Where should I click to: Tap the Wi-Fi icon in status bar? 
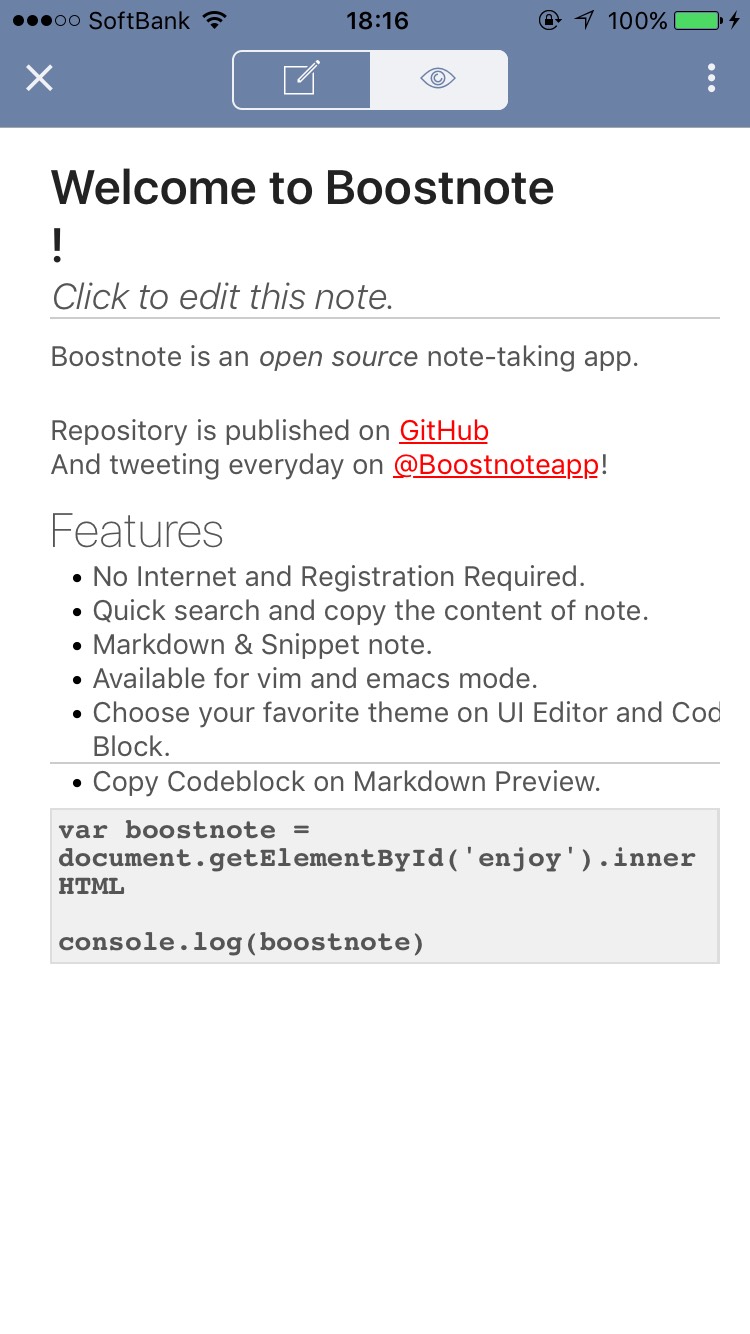[x=214, y=20]
